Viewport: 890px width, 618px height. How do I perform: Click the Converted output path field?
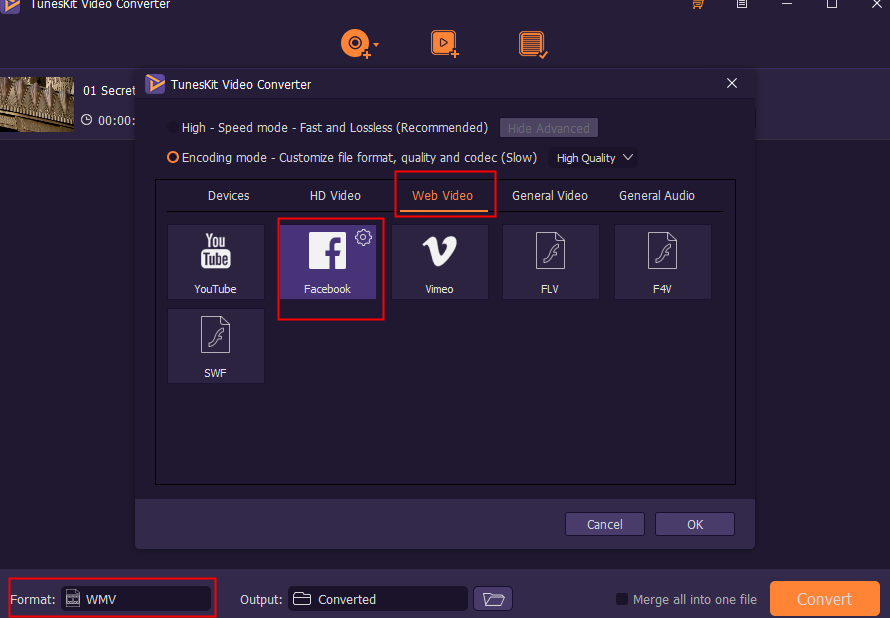377,599
